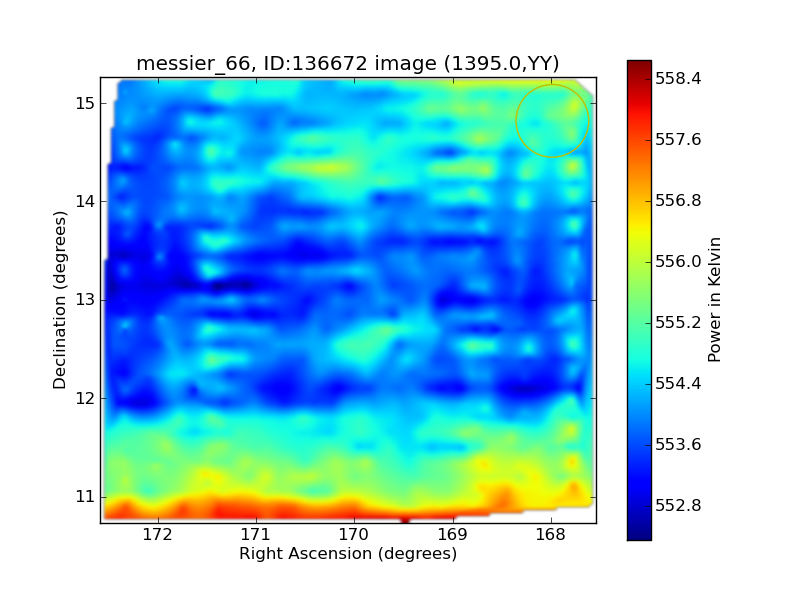Click the 'Power in Kelvin' colorbar label

coord(714,300)
